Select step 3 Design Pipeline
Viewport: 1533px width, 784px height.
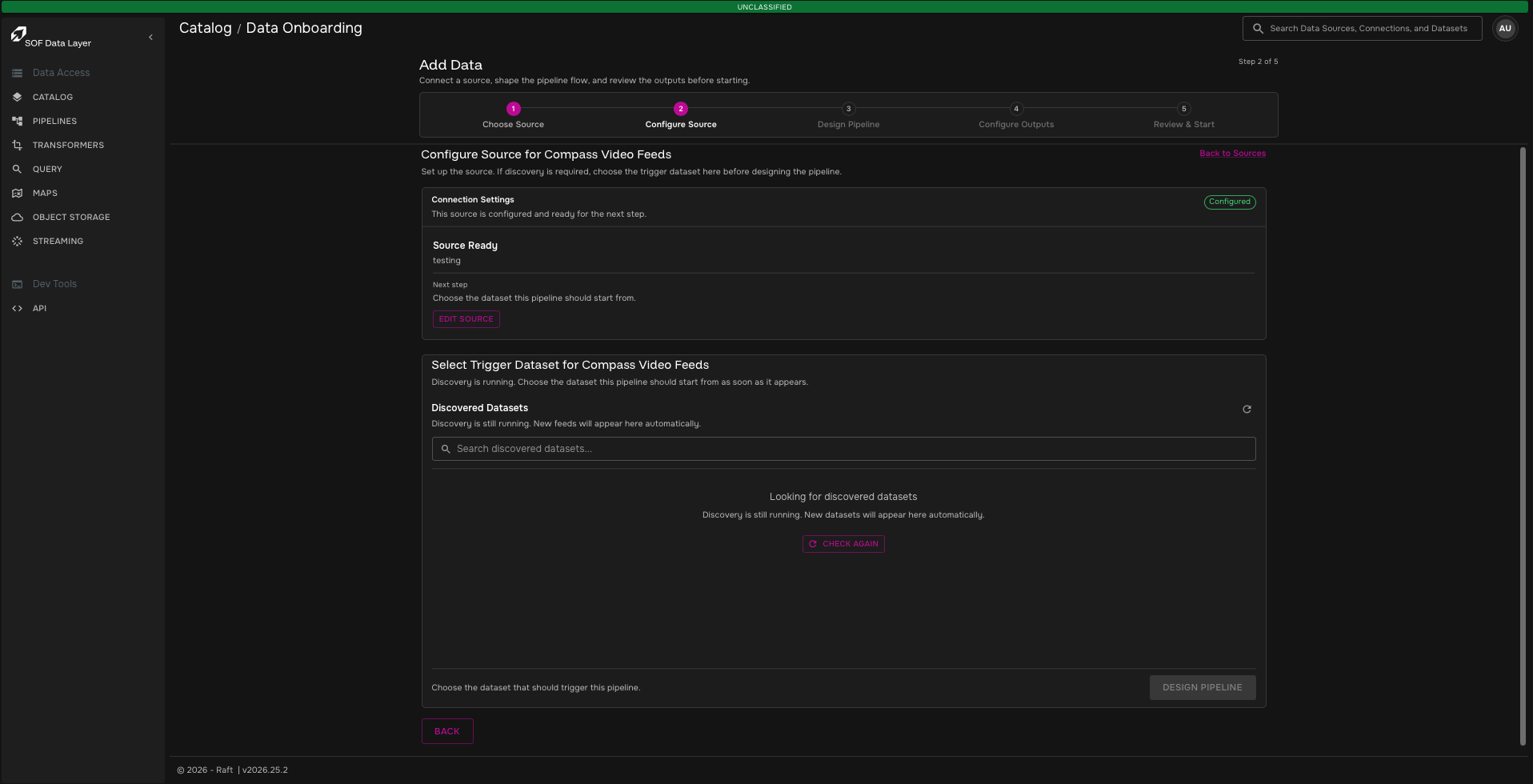848,115
